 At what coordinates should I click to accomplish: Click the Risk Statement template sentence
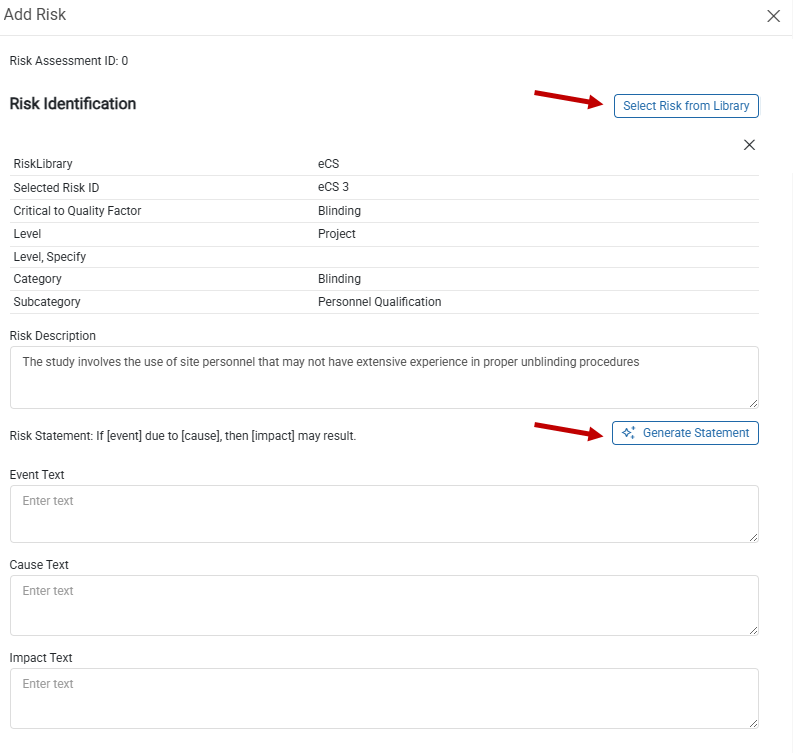click(x=183, y=436)
